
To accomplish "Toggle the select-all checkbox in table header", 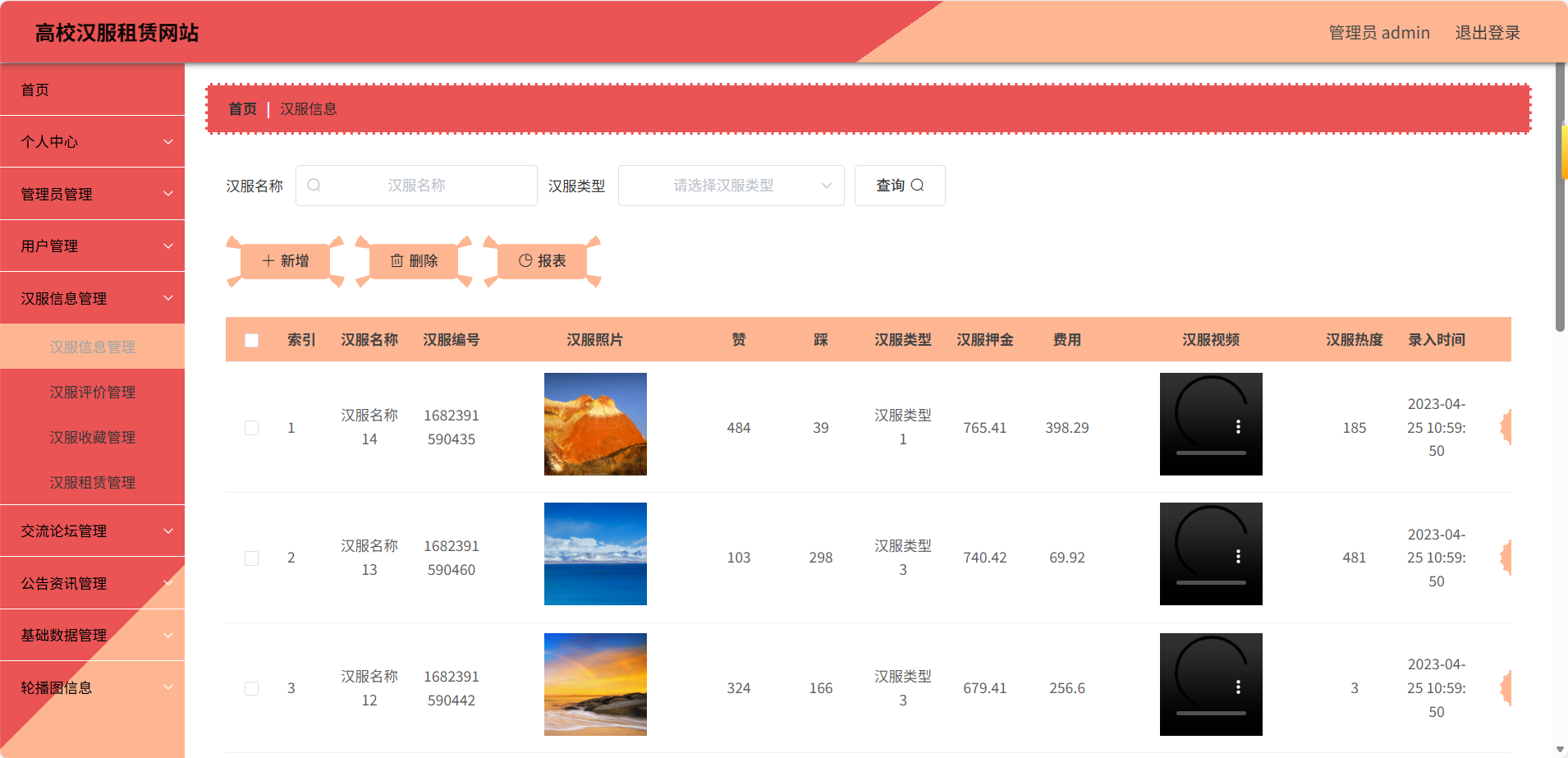I will tap(252, 340).
